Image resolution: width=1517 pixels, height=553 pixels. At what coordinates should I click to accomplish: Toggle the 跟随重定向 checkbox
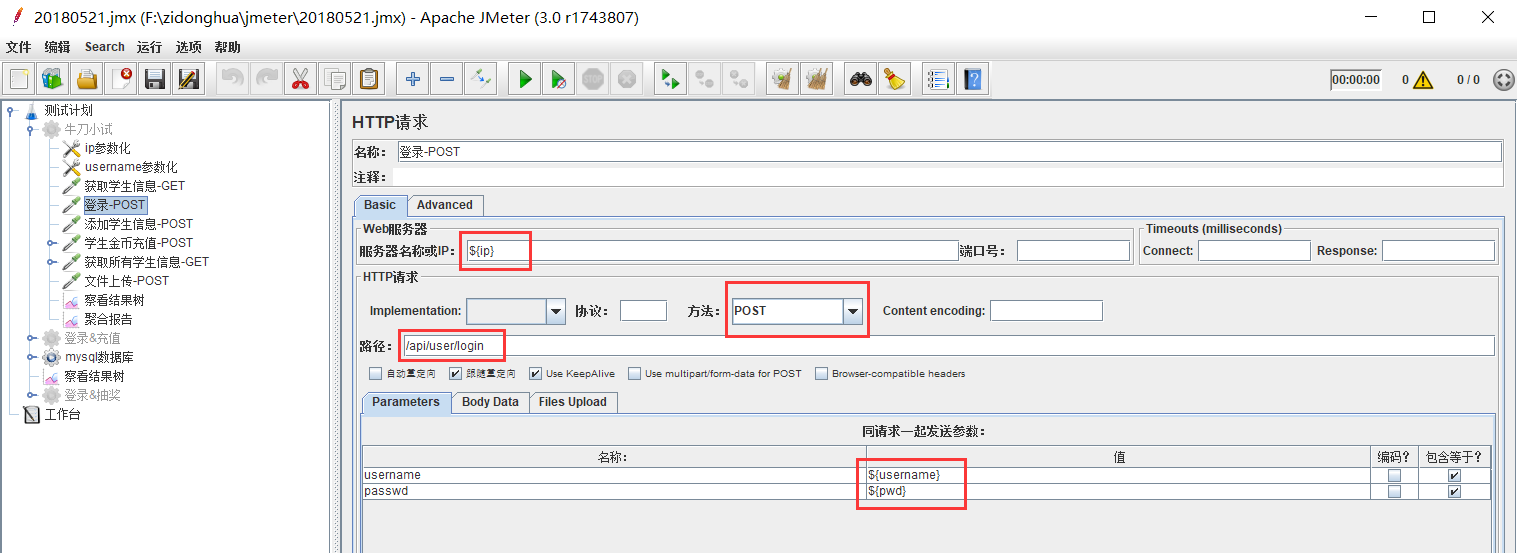point(456,374)
